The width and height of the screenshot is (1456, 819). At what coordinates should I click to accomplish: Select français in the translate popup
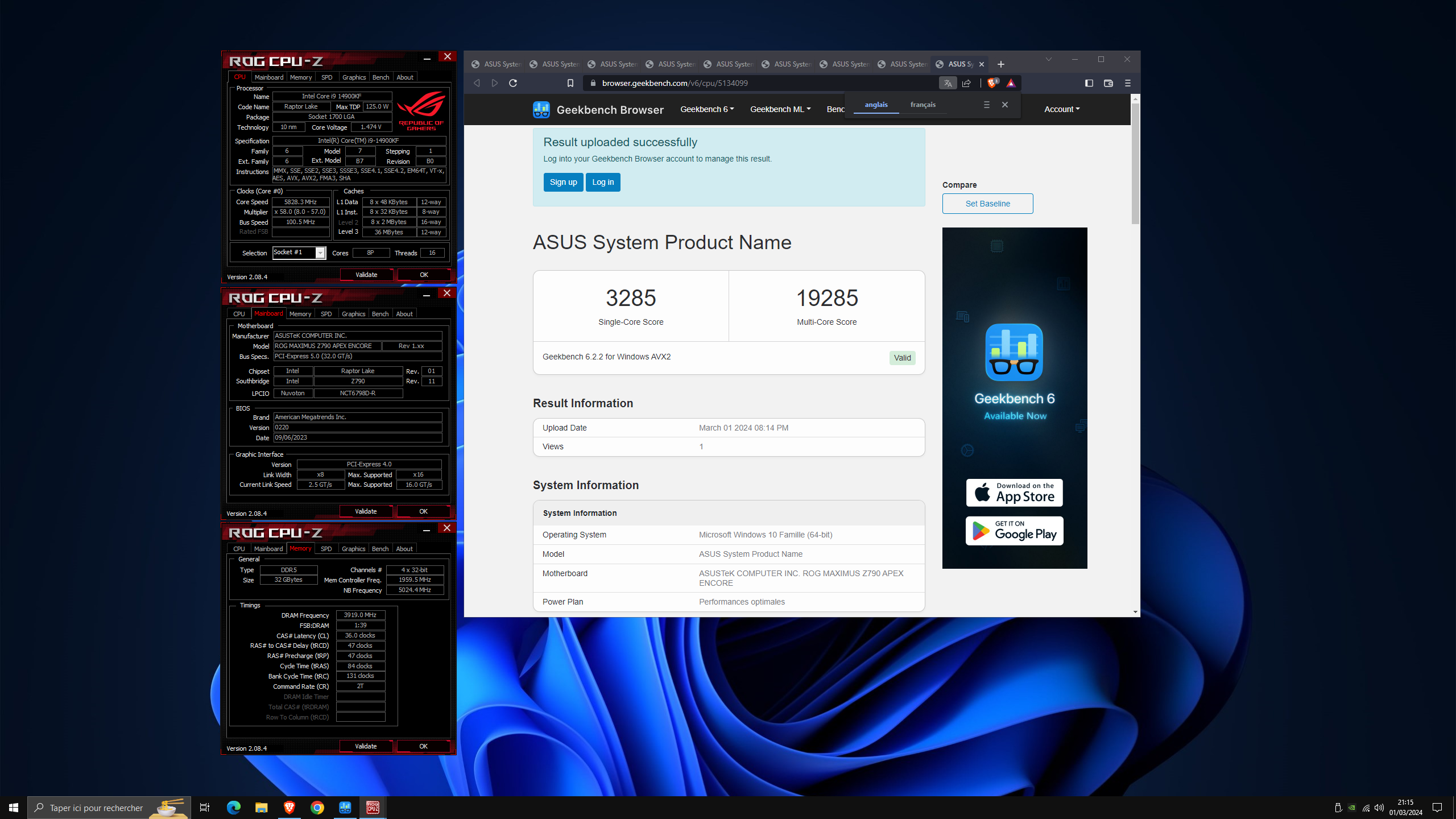tap(923, 105)
